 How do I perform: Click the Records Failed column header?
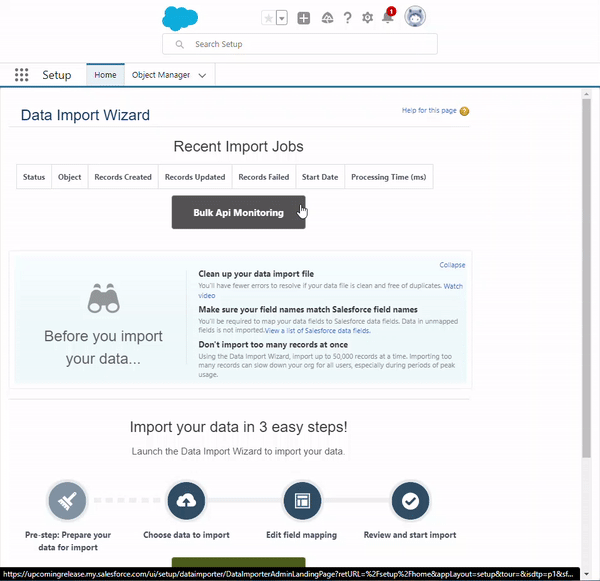click(x=264, y=177)
